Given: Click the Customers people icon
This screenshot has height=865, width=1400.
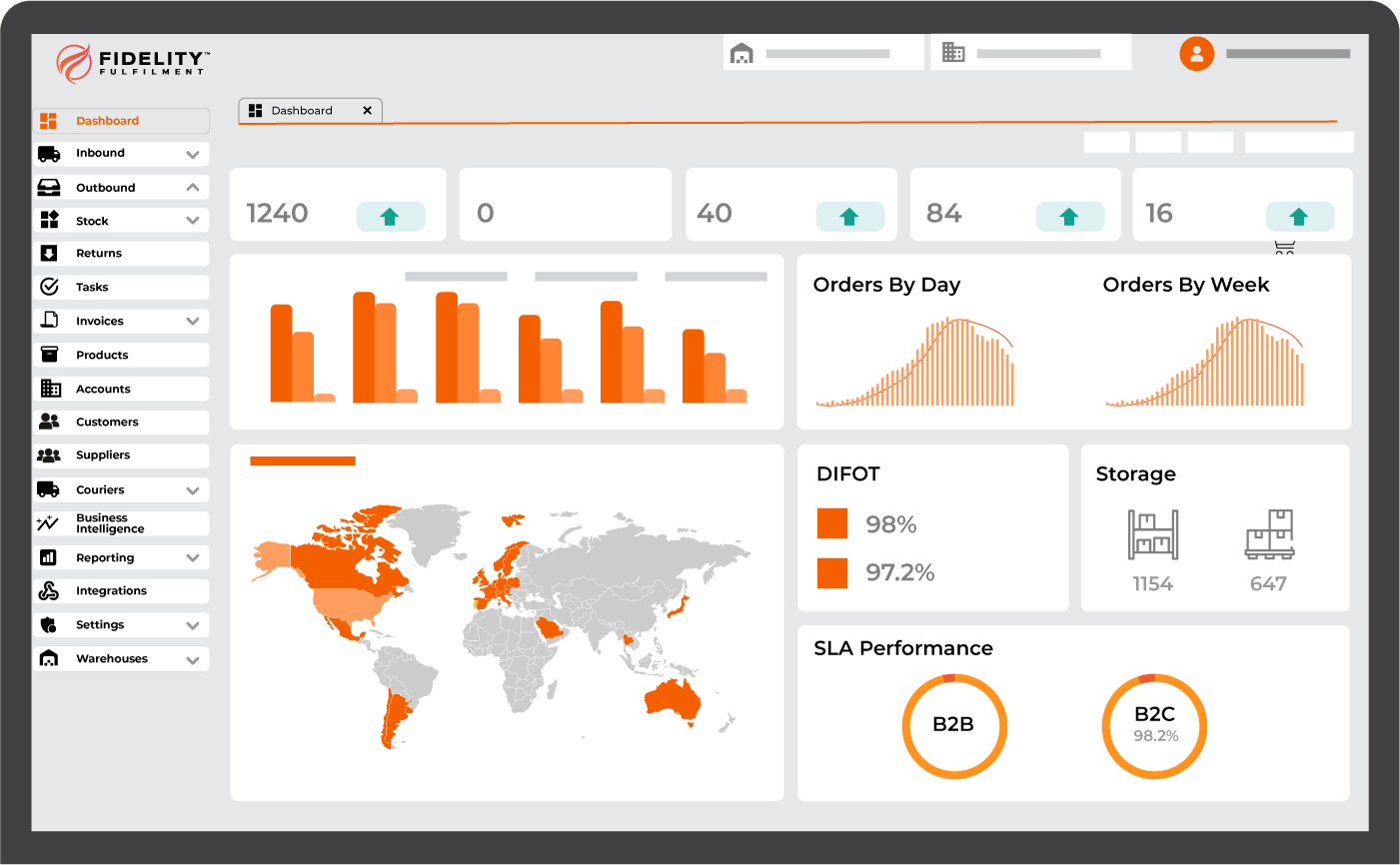Looking at the screenshot, I should tap(49, 422).
